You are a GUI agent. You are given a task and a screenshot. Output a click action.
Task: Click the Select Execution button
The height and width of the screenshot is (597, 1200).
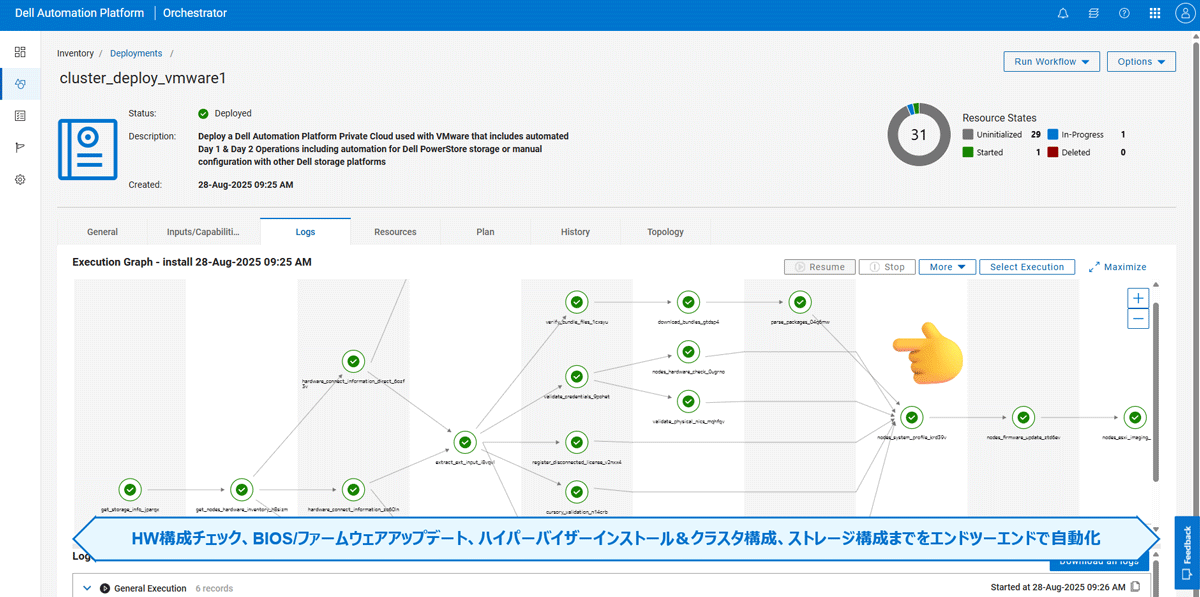coord(1027,267)
